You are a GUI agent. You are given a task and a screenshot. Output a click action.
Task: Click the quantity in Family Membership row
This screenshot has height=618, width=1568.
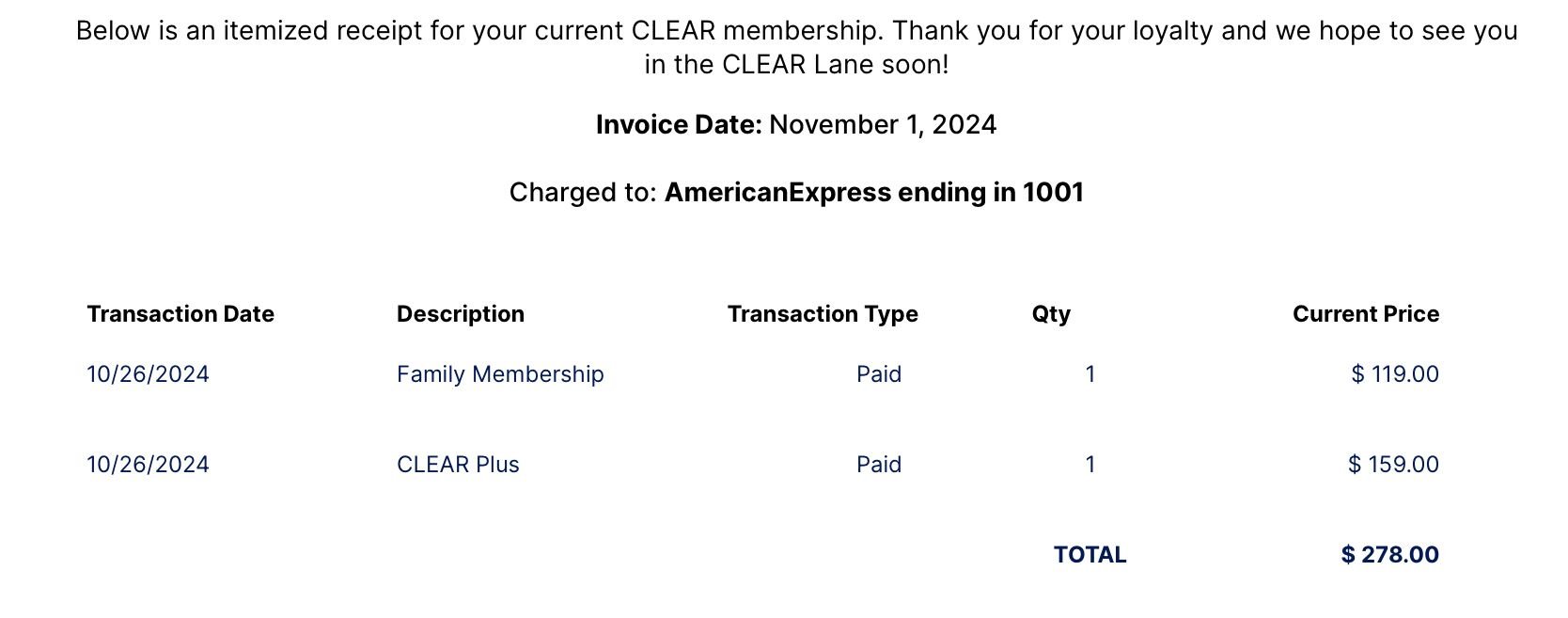point(1090,374)
